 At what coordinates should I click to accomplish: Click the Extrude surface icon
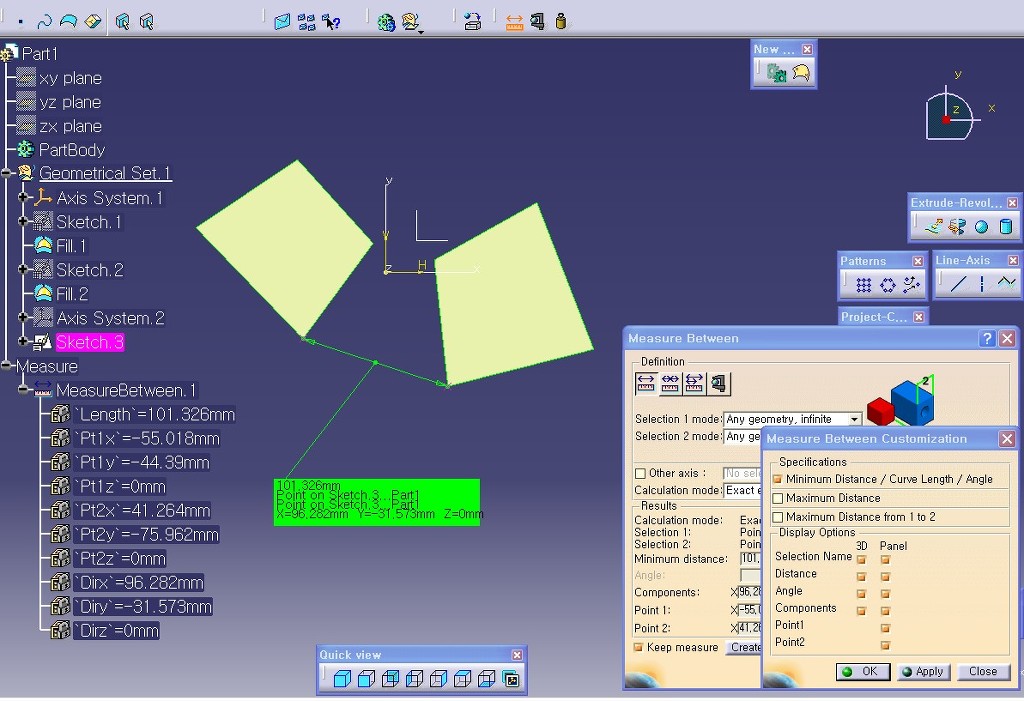click(933, 227)
